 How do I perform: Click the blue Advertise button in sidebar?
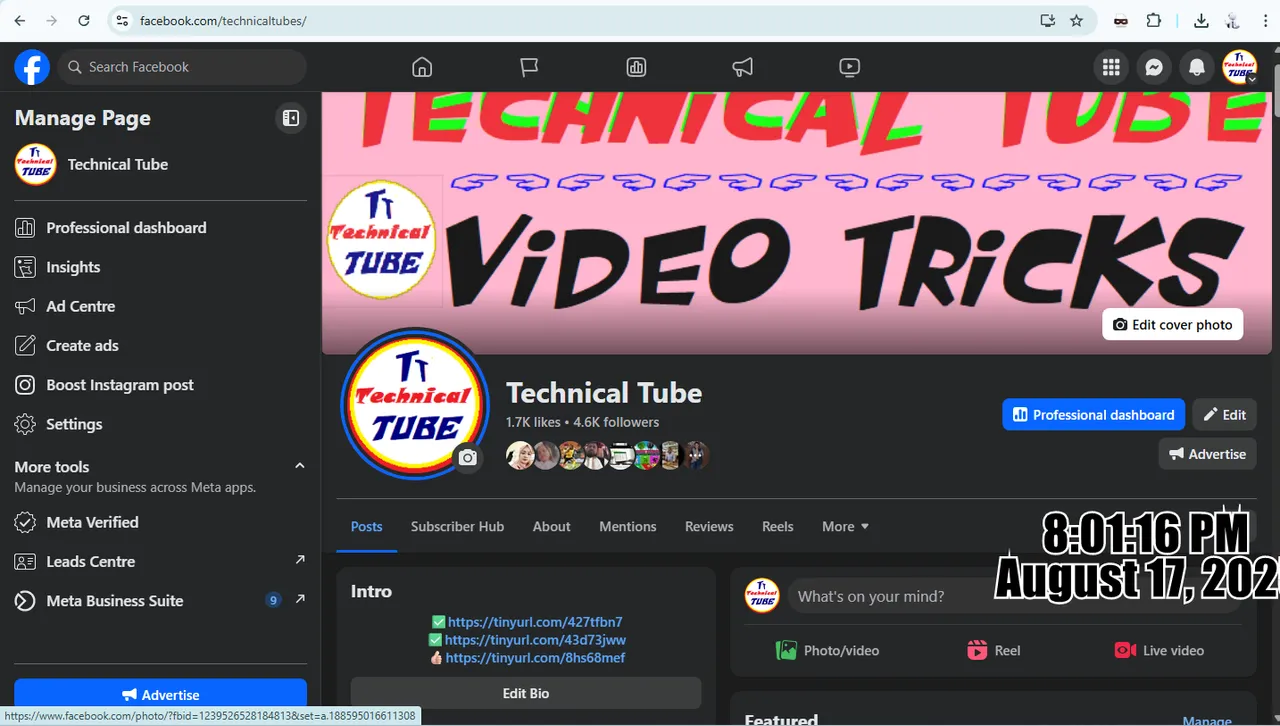click(x=160, y=694)
